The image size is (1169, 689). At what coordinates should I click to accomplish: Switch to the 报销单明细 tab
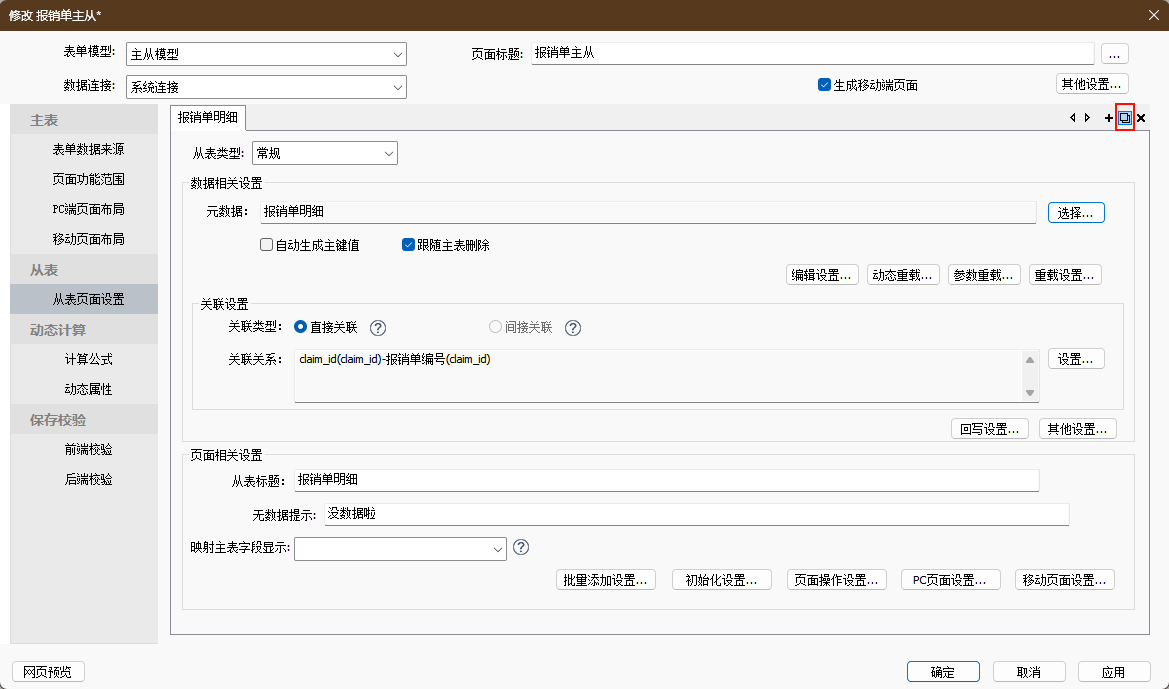(208, 118)
